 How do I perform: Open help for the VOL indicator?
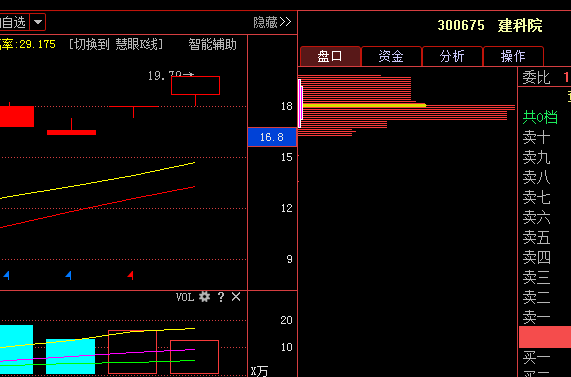point(221,297)
